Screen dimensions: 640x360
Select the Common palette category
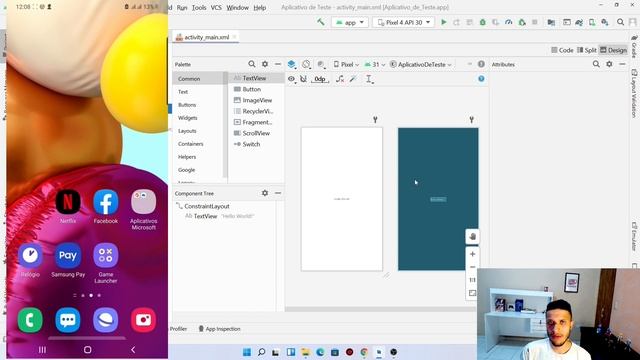point(198,78)
